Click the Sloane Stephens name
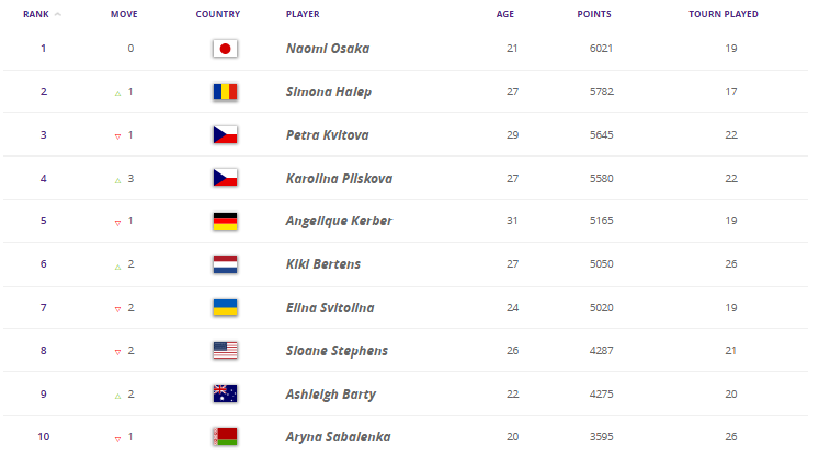 tap(337, 351)
